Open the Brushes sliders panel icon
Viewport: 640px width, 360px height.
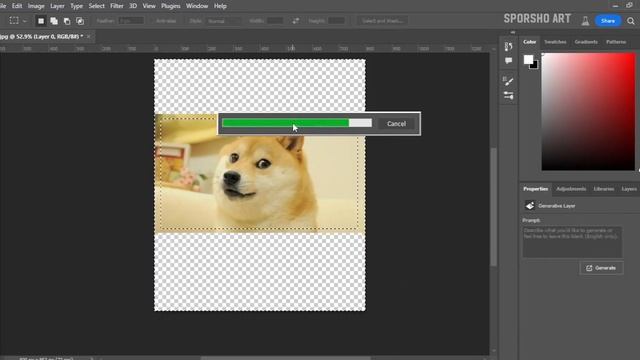[x=508, y=96]
